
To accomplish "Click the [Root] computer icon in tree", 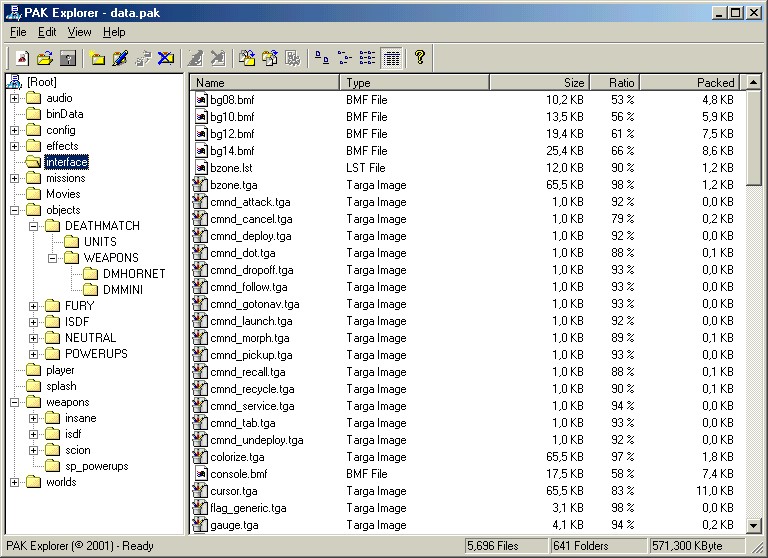I will (15, 81).
